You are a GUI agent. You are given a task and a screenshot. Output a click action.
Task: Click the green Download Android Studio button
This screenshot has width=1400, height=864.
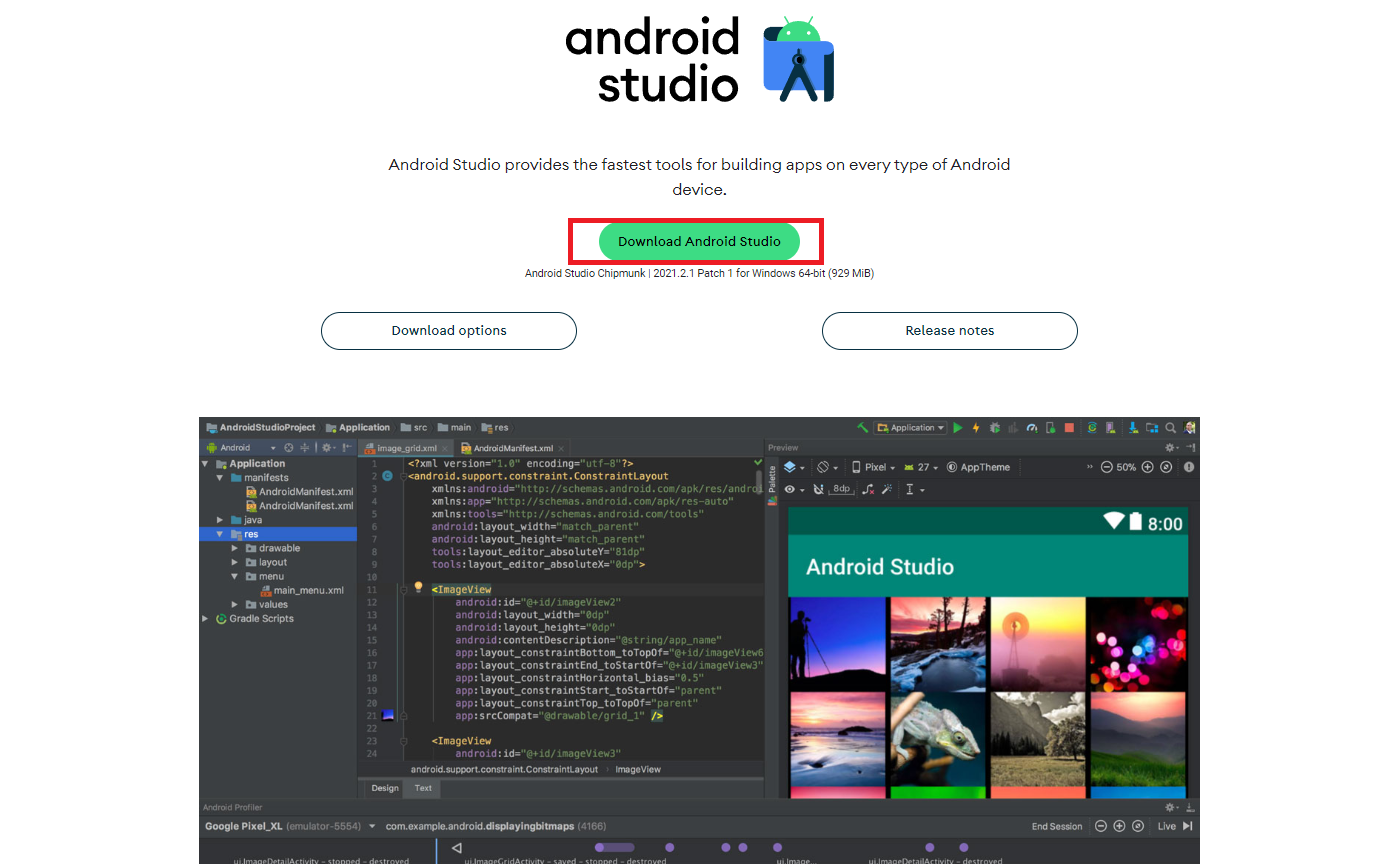click(699, 242)
